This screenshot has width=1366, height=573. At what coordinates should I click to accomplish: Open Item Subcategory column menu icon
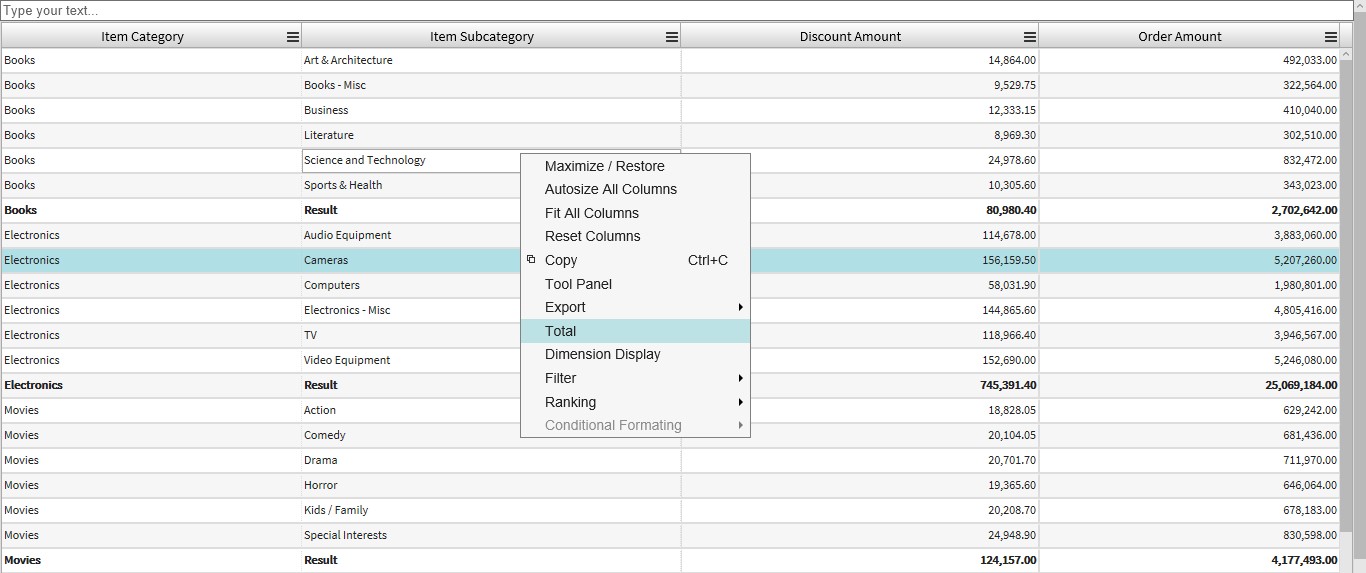(672, 37)
